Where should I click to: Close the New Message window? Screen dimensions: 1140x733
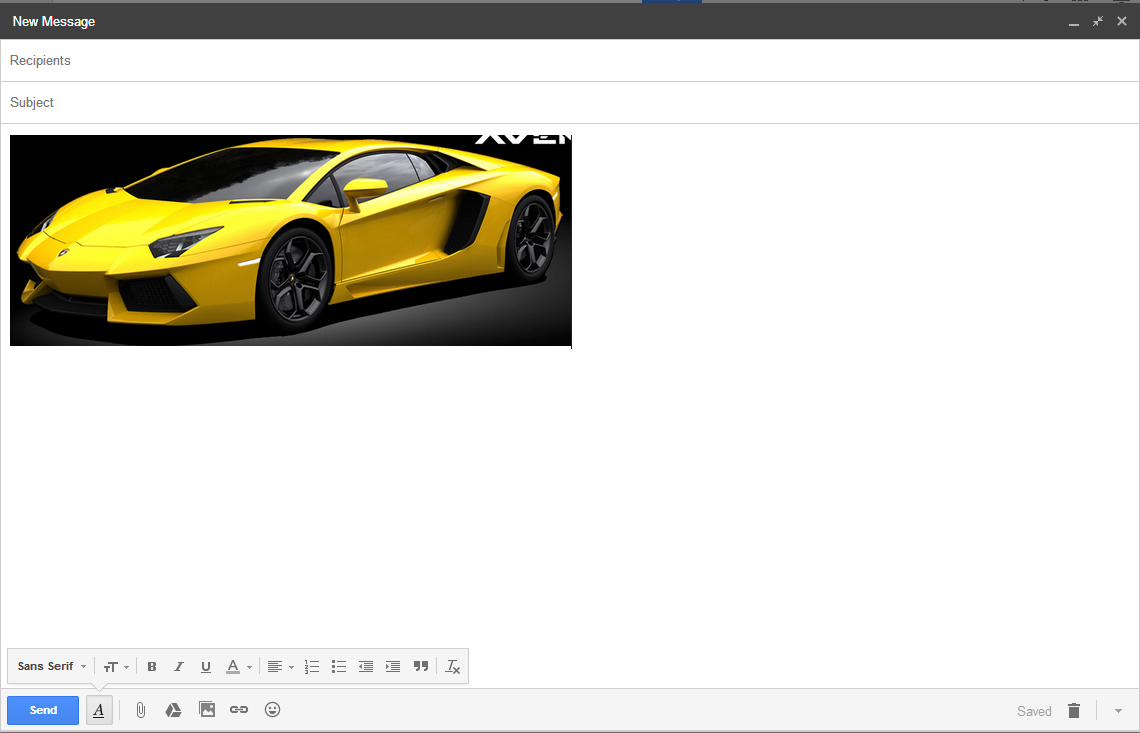[1122, 21]
